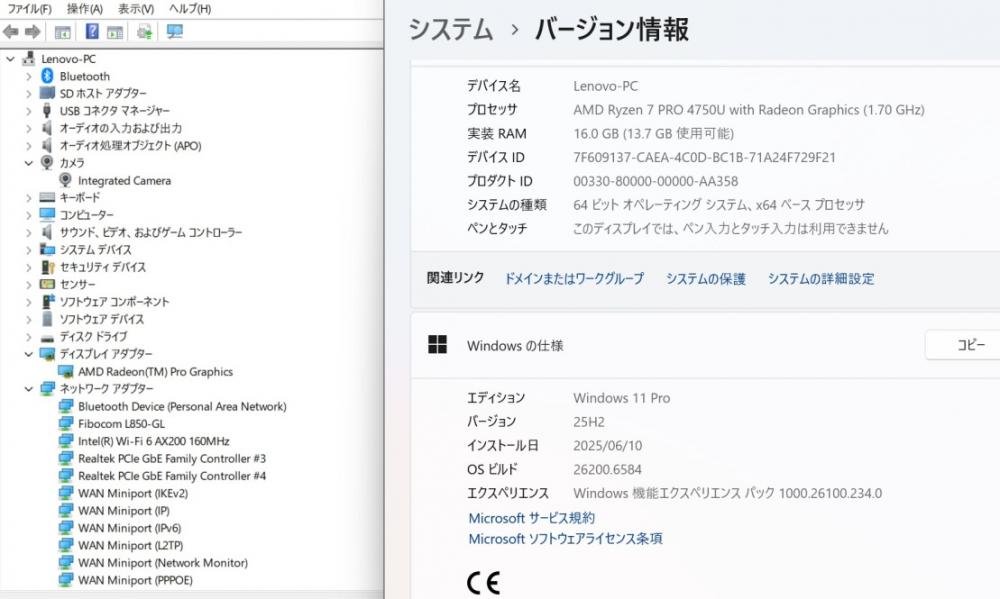Select WAN Miniport (IKEv2)
The image size is (1000, 599).
tap(133, 493)
